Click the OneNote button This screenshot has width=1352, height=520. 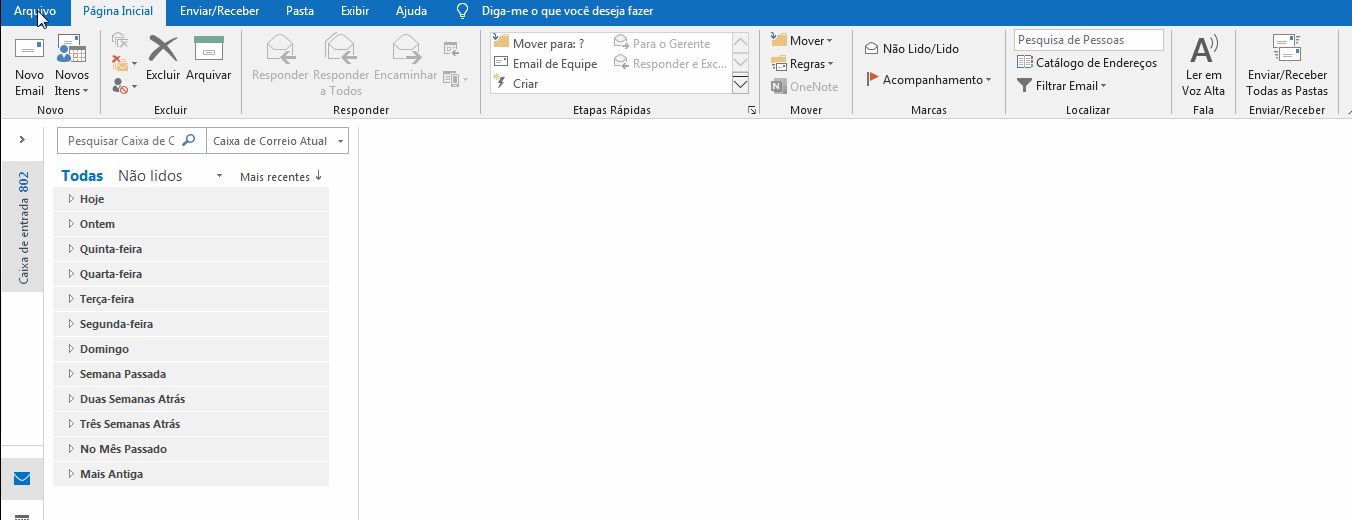(x=805, y=87)
